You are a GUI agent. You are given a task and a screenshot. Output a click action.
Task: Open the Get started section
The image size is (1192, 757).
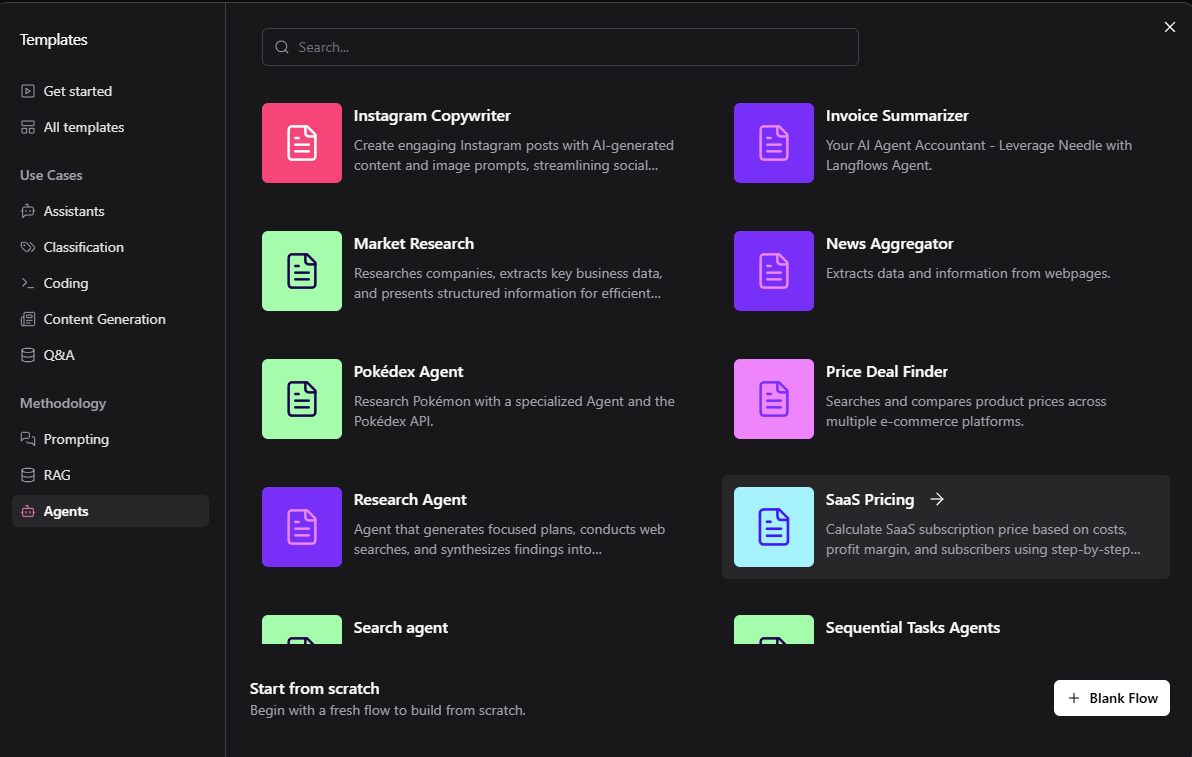click(x=77, y=91)
